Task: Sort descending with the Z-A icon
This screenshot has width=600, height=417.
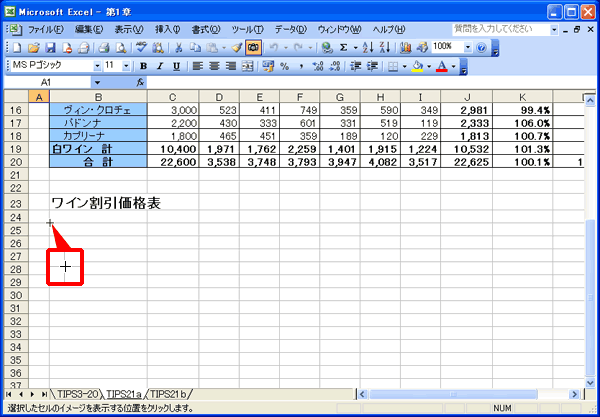Action: 385,47
